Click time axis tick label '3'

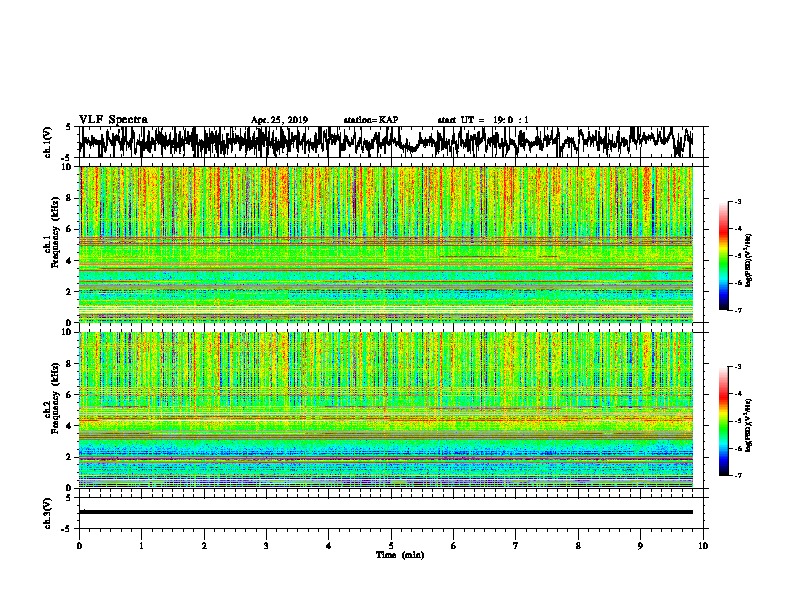266,546
